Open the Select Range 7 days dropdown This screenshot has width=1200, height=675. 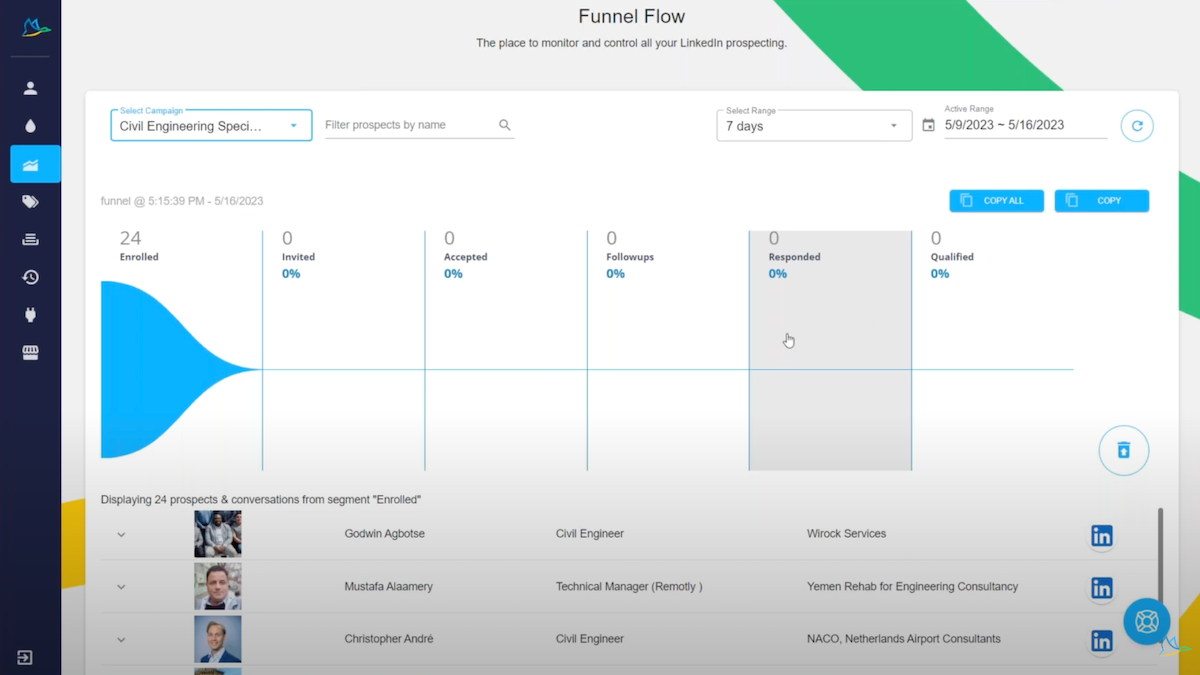click(814, 125)
